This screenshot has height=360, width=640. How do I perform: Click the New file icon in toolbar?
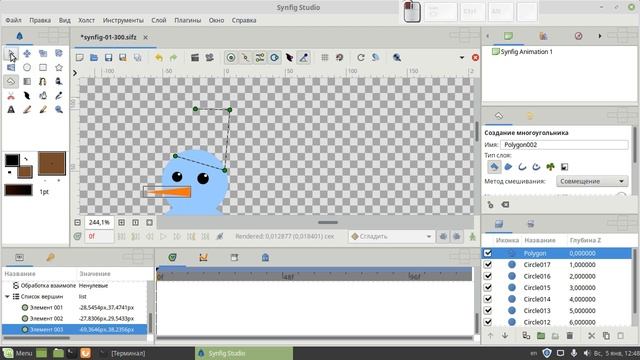point(80,58)
